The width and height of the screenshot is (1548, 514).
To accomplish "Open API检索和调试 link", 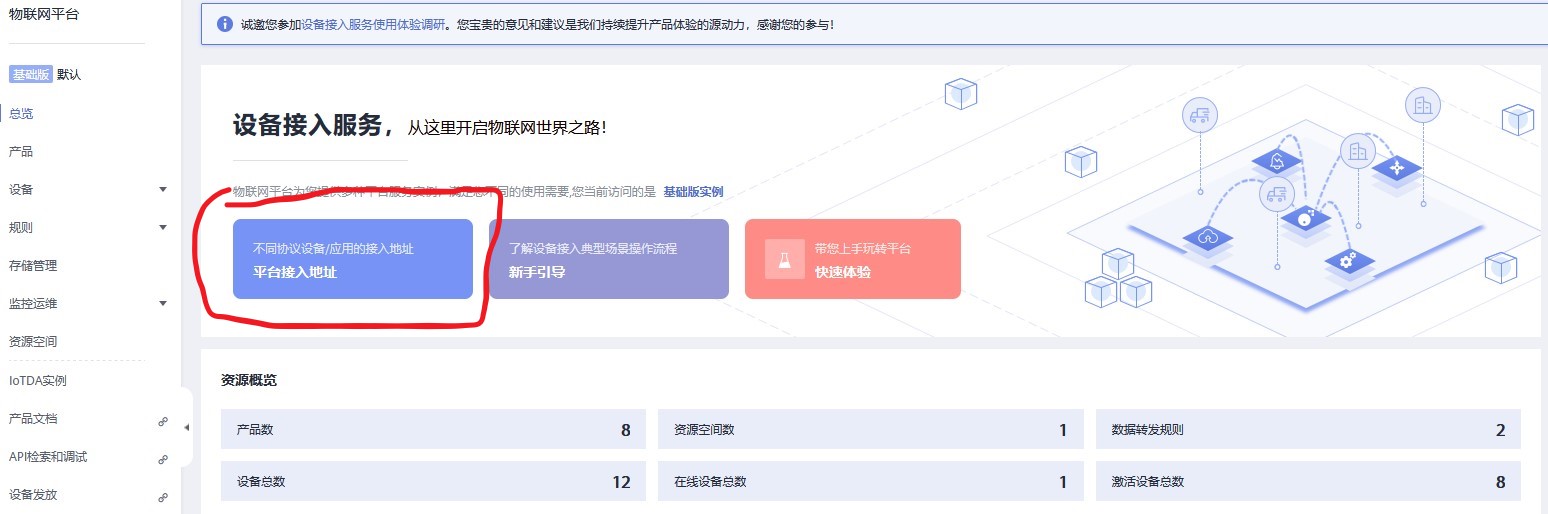I will (48, 457).
